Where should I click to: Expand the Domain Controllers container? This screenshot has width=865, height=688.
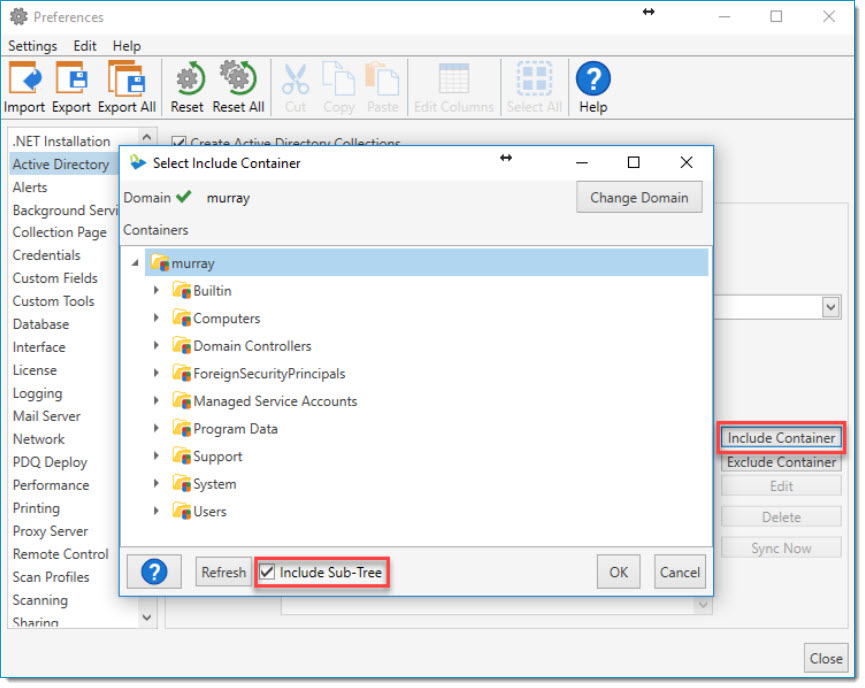click(155, 345)
